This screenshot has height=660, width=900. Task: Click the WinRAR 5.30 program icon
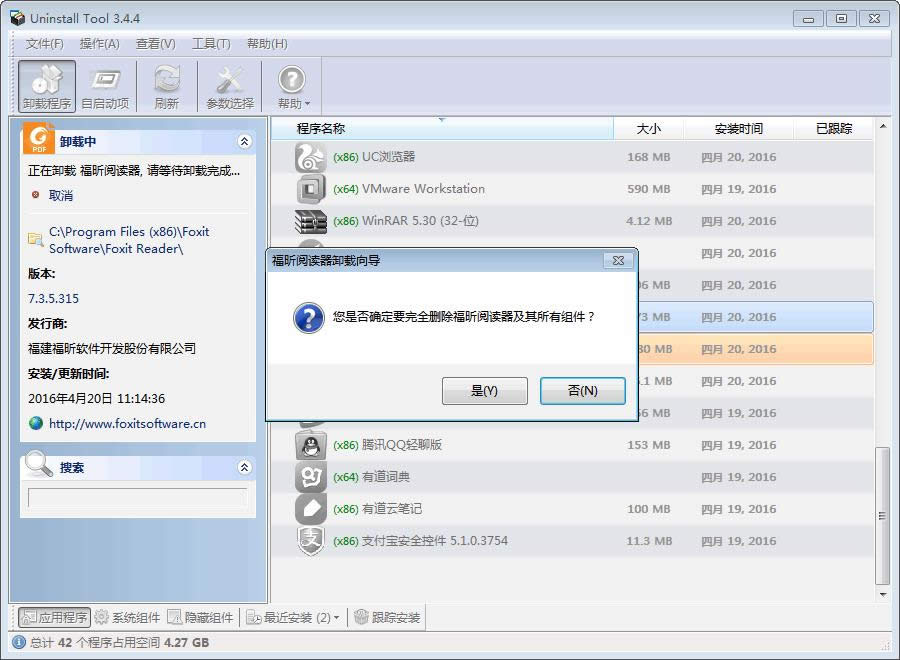[311, 221]
